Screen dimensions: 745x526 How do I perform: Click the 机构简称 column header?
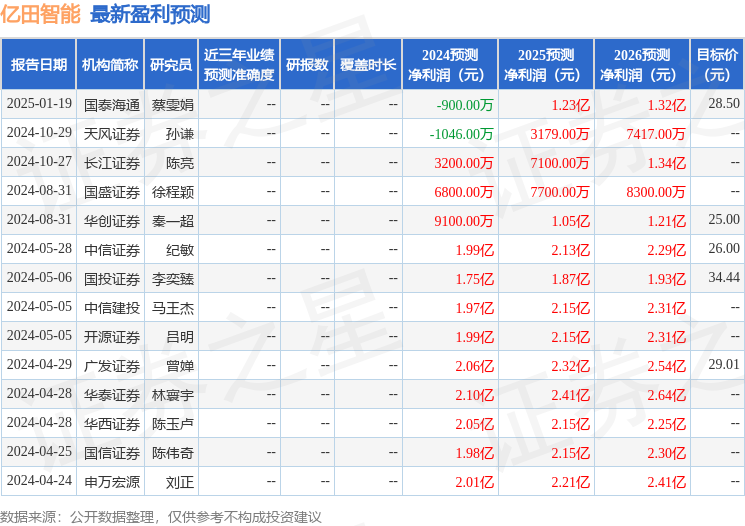pyautogui.click(x=110, y=65)
